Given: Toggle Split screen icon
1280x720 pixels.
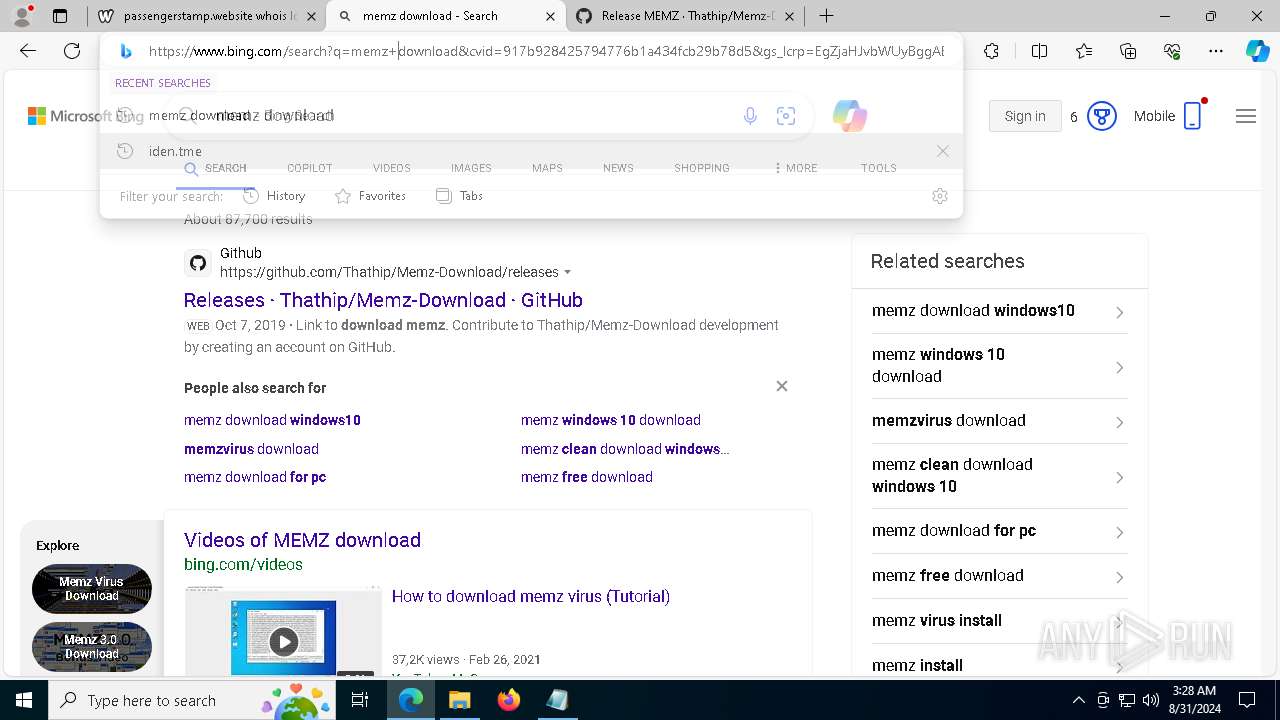Looking at the screenshot, I should coord(1039,51).
